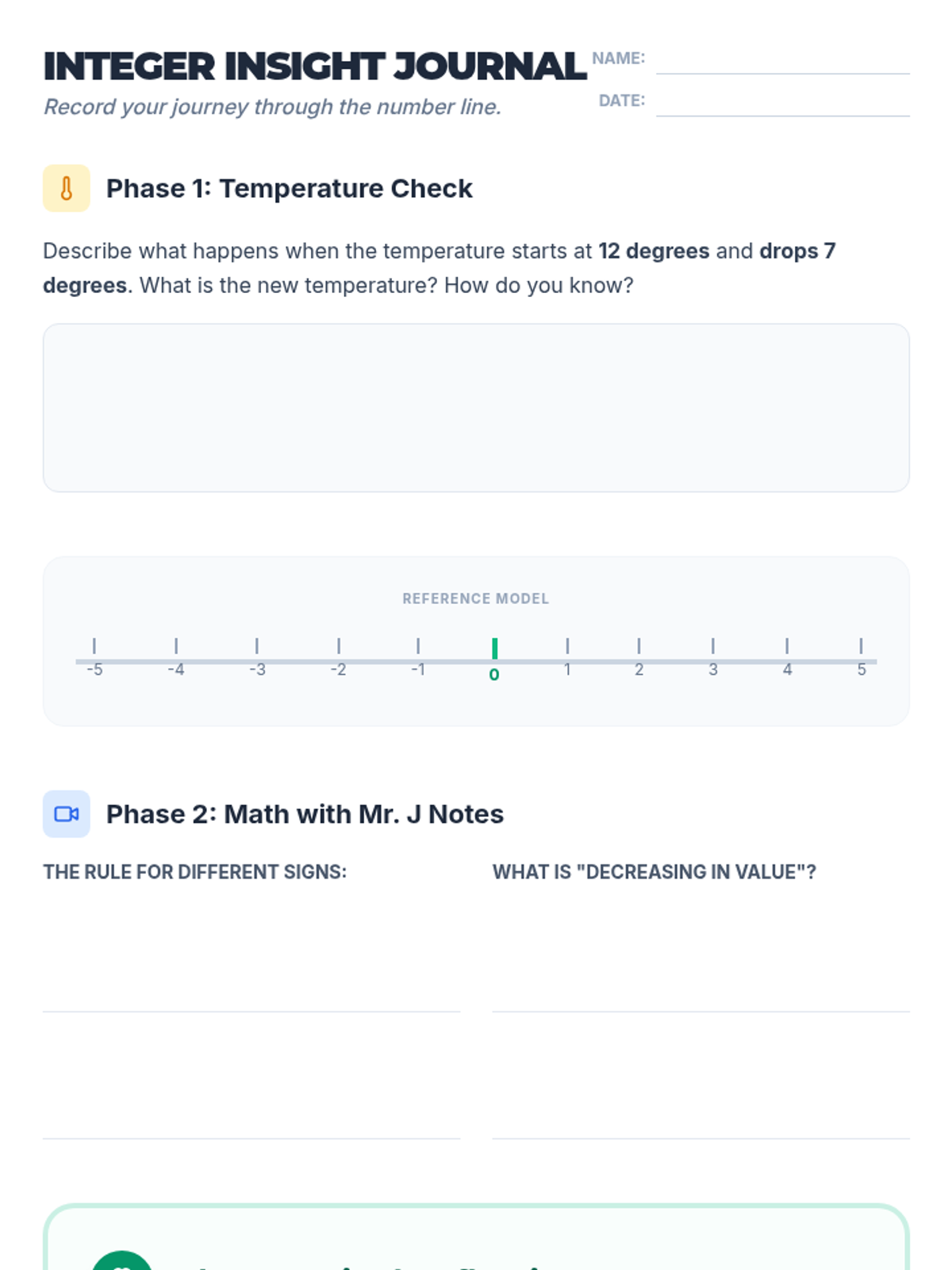Image resolution: width=952 pixels, height=1270 pixels.
Task: Click the green circle icon at the bottom
Action: pyautogui.click(x=122, y=1262)
